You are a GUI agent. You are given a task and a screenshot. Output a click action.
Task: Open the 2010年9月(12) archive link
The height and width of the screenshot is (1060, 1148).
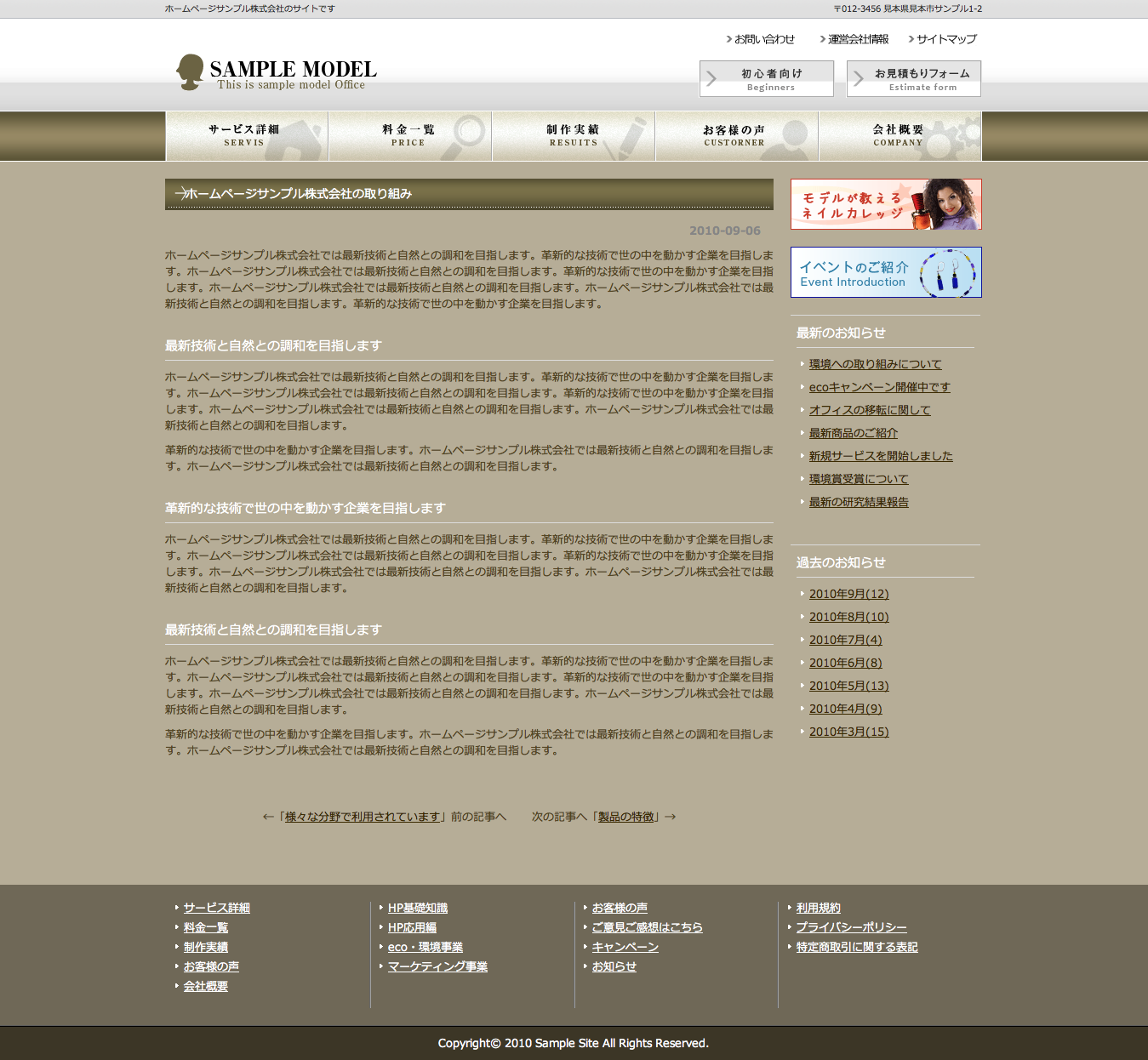point(848,594)
